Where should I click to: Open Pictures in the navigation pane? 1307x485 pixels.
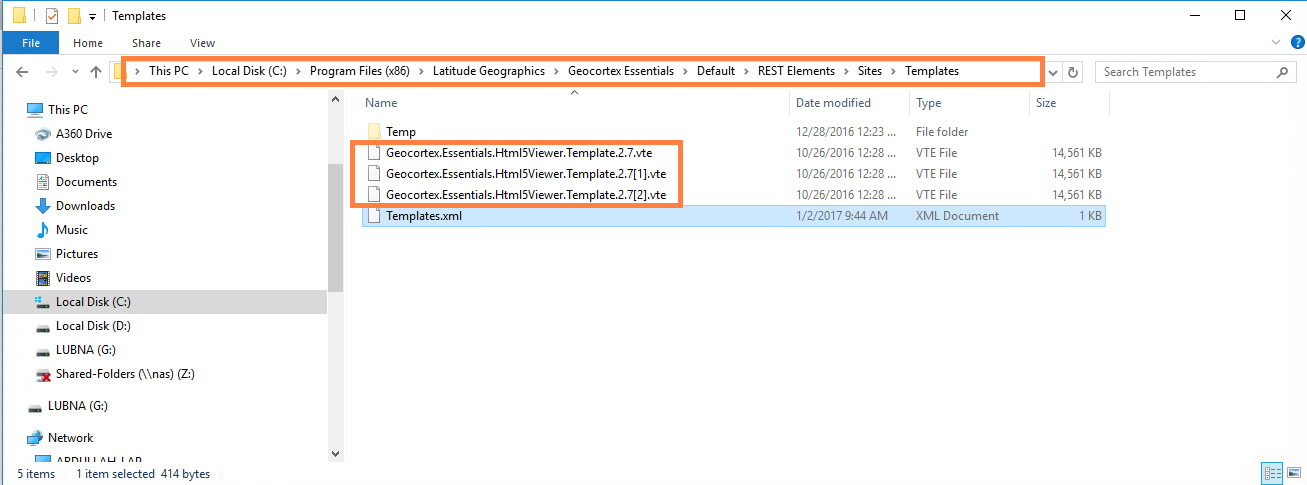77,254
